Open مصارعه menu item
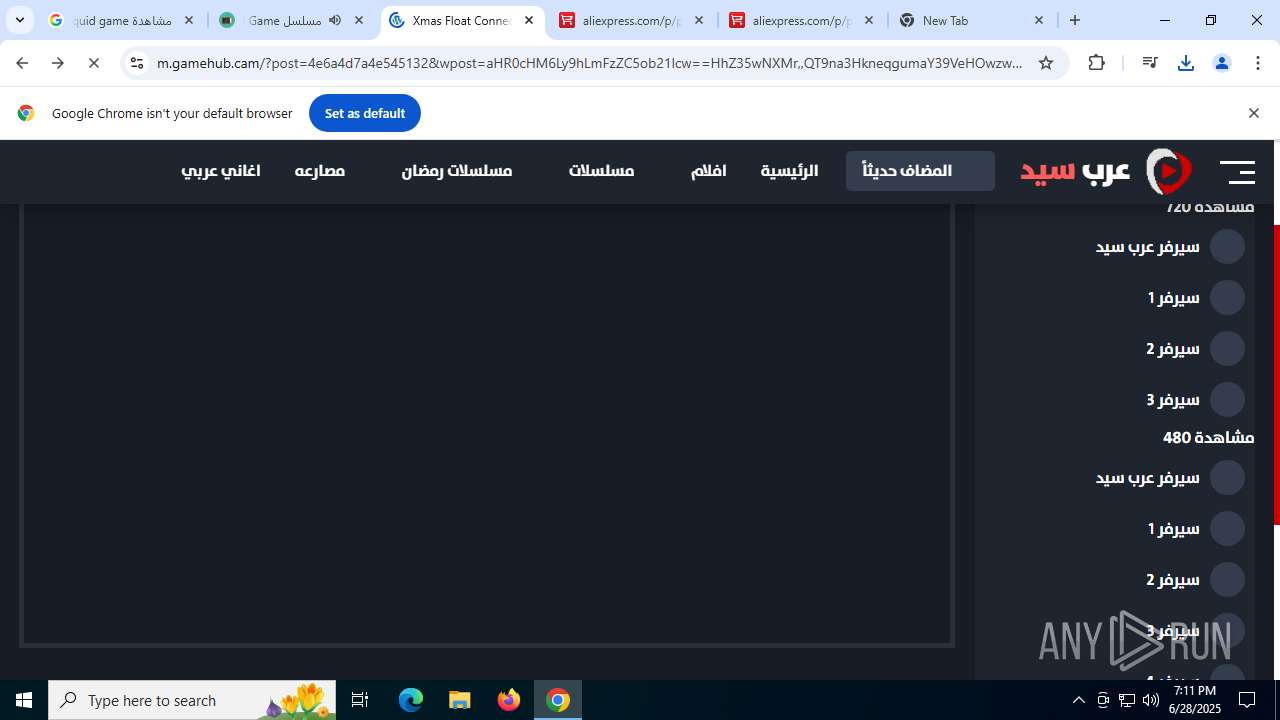Viewport: 1280px width, 720px height. coord(320,171)
